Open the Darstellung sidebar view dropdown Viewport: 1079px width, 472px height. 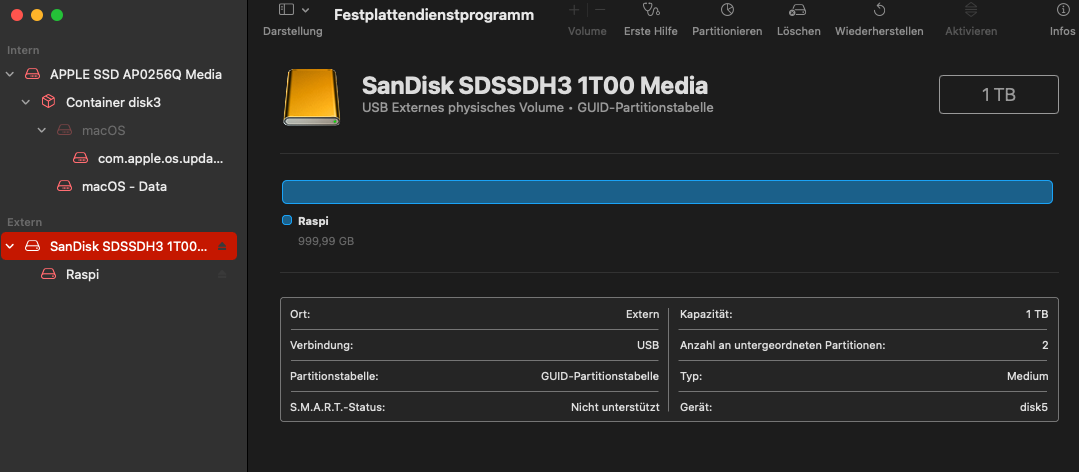click(293, 10)
